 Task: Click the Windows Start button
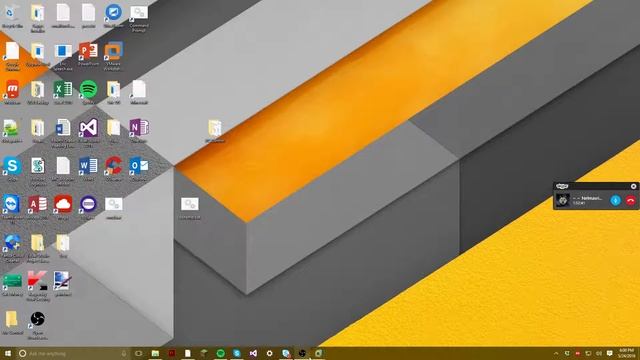pyautogui.click(x=7, y=353)
